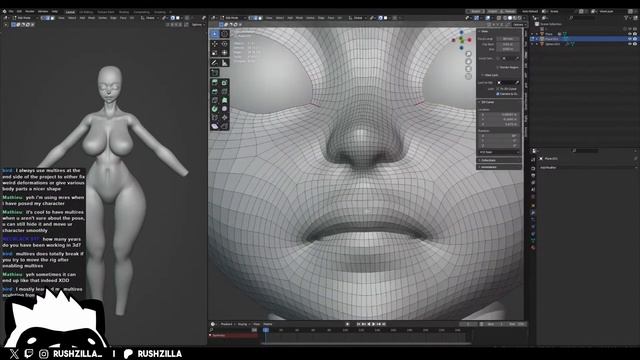
Task: Click the zoom magnifier navigation icon
Action: [469, 54]
